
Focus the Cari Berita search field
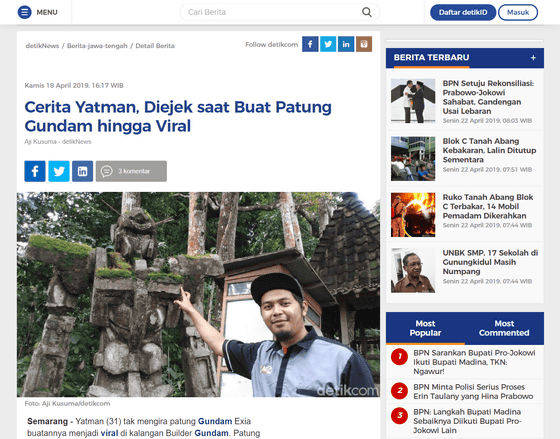[273, 12]
